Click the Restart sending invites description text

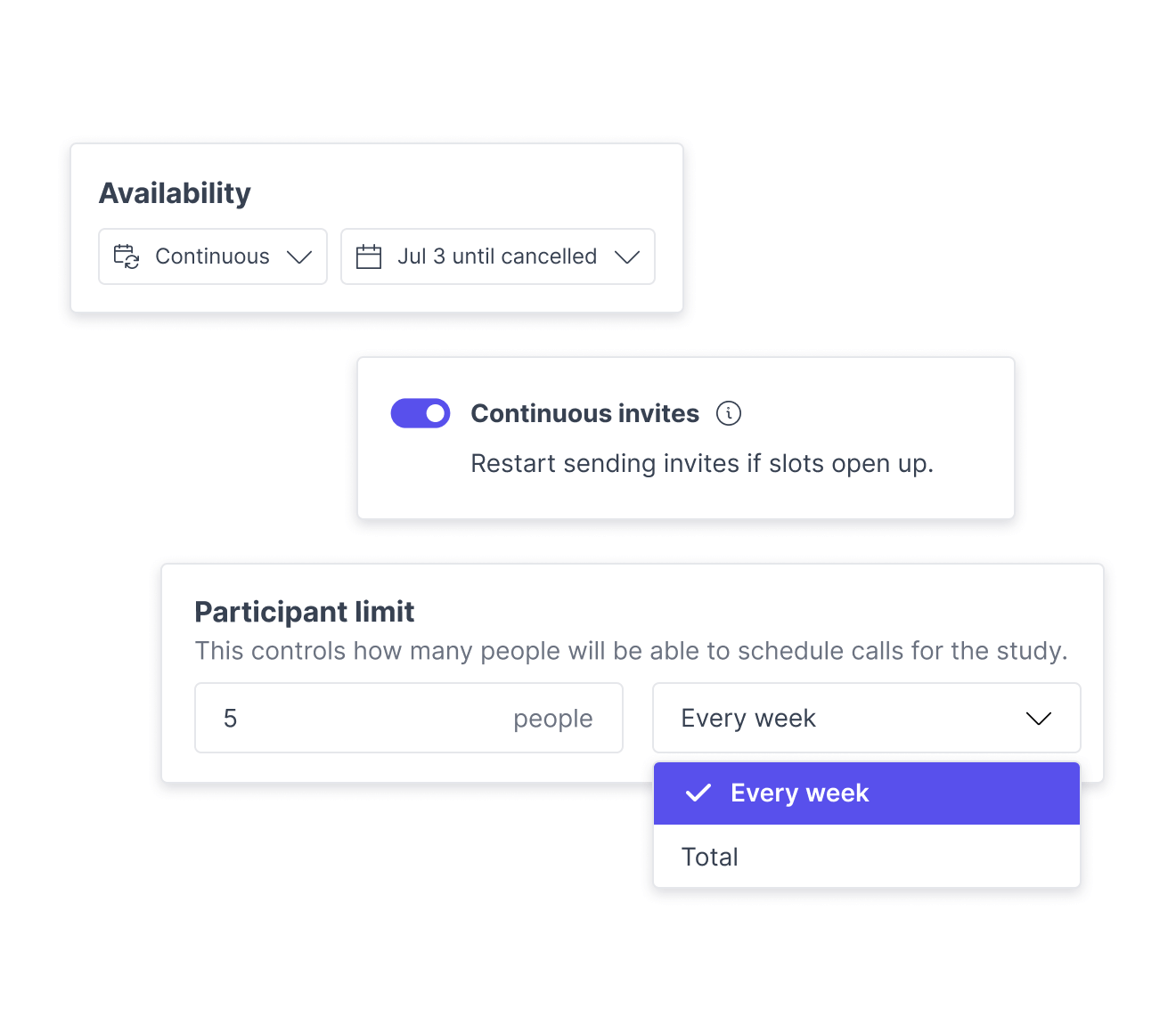click(702, 463)
